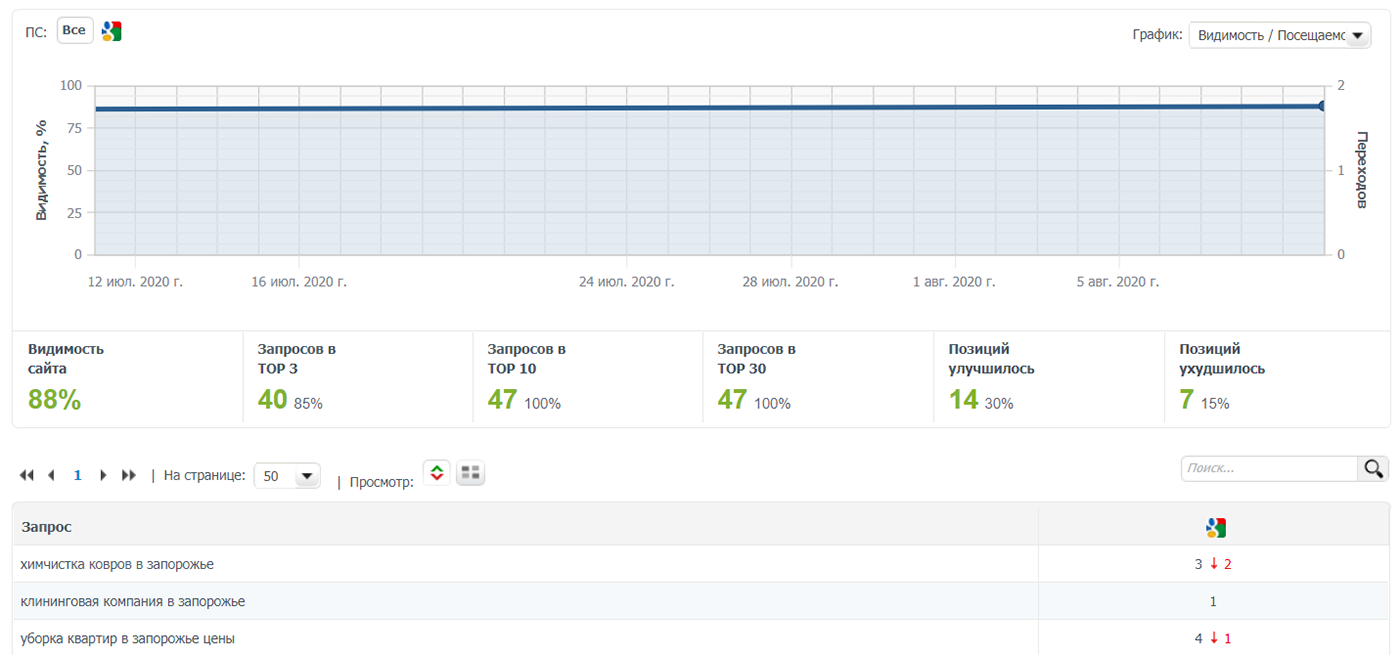Image resolution: width=1400 pixels, height=655 pixels.
Task: Go to the next page arrow
Action: coord(103,476)
